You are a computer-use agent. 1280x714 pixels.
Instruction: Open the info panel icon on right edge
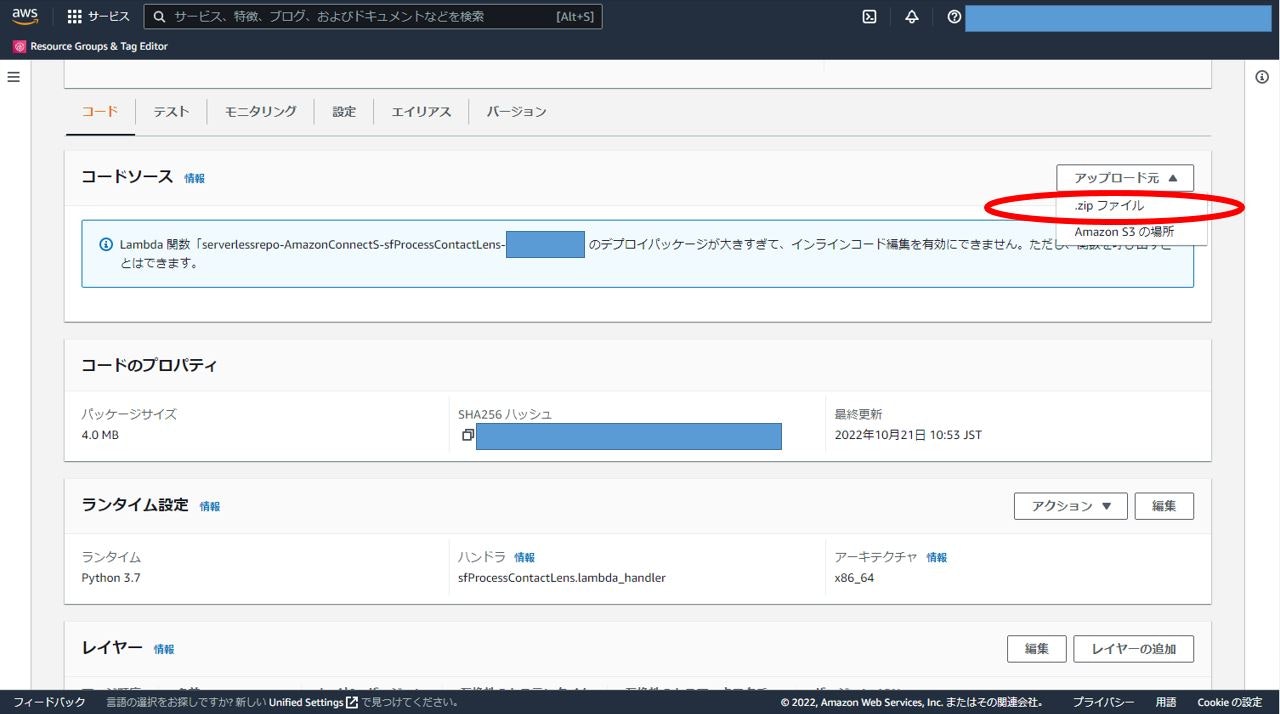(1261, 76)
